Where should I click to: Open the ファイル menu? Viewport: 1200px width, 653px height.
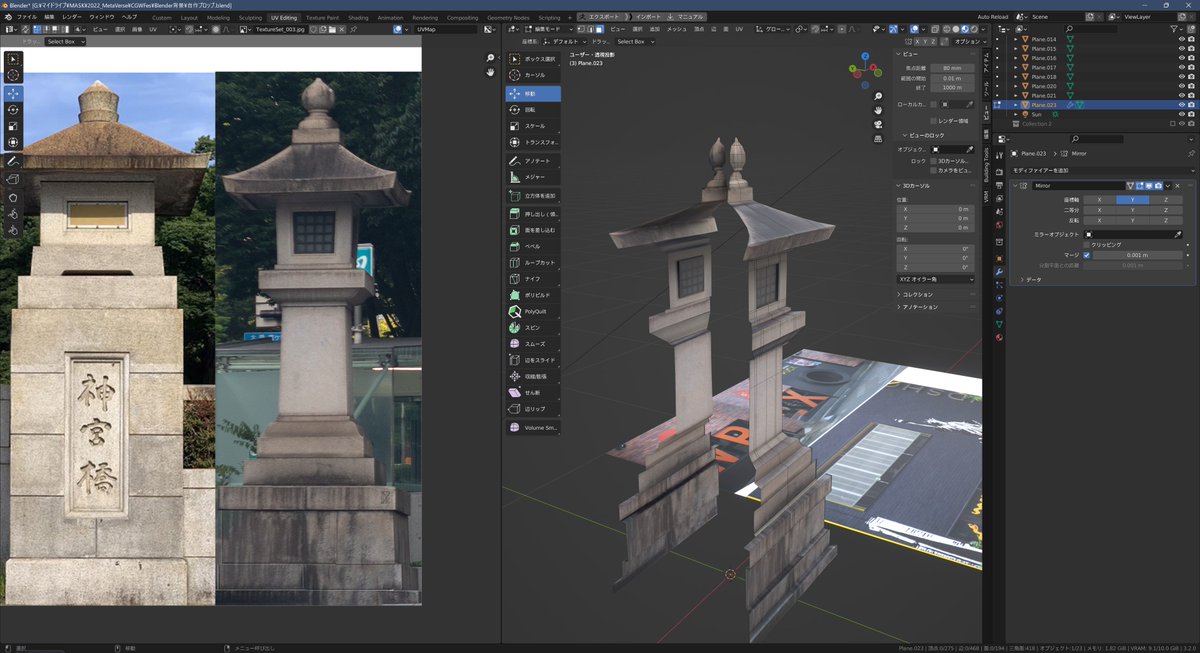tap(26, 17)
